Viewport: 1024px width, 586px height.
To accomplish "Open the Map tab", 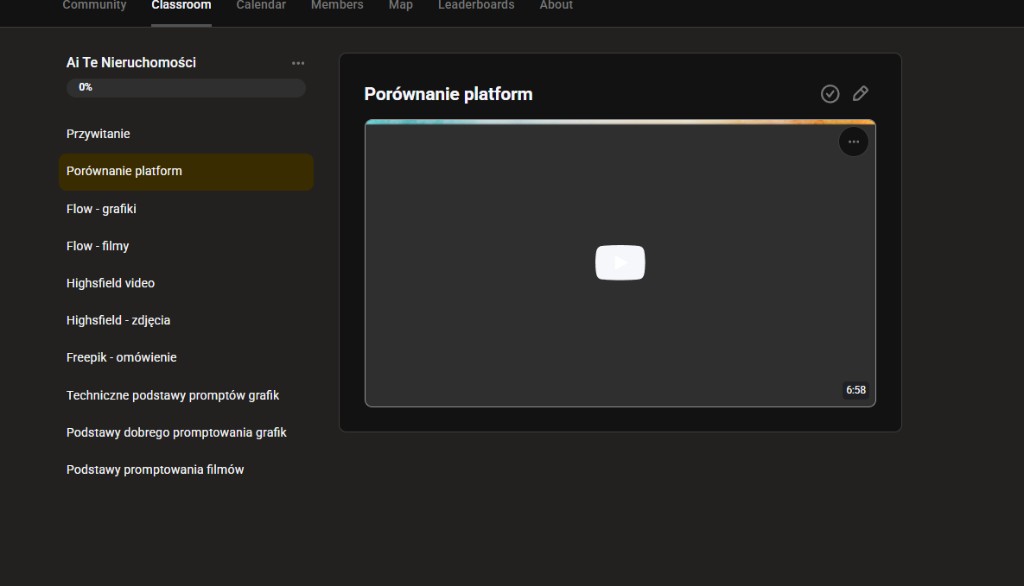I will (x=400, y=6).
